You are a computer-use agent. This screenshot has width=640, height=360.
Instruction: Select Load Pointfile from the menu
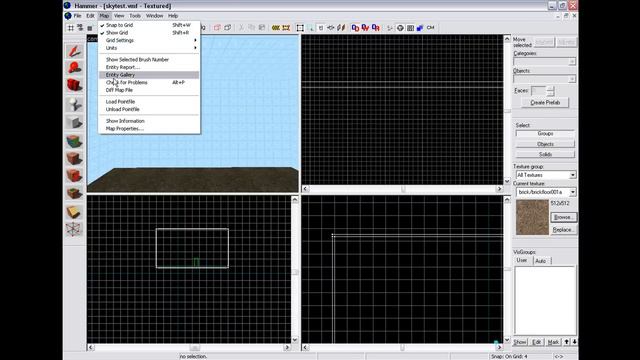tap(149, 102)
